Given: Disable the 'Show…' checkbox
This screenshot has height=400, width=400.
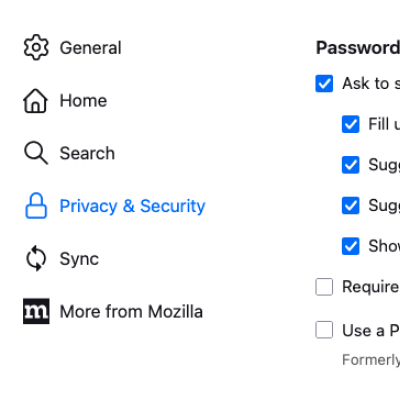Looking at the screenshot, I should pos(351,246).
